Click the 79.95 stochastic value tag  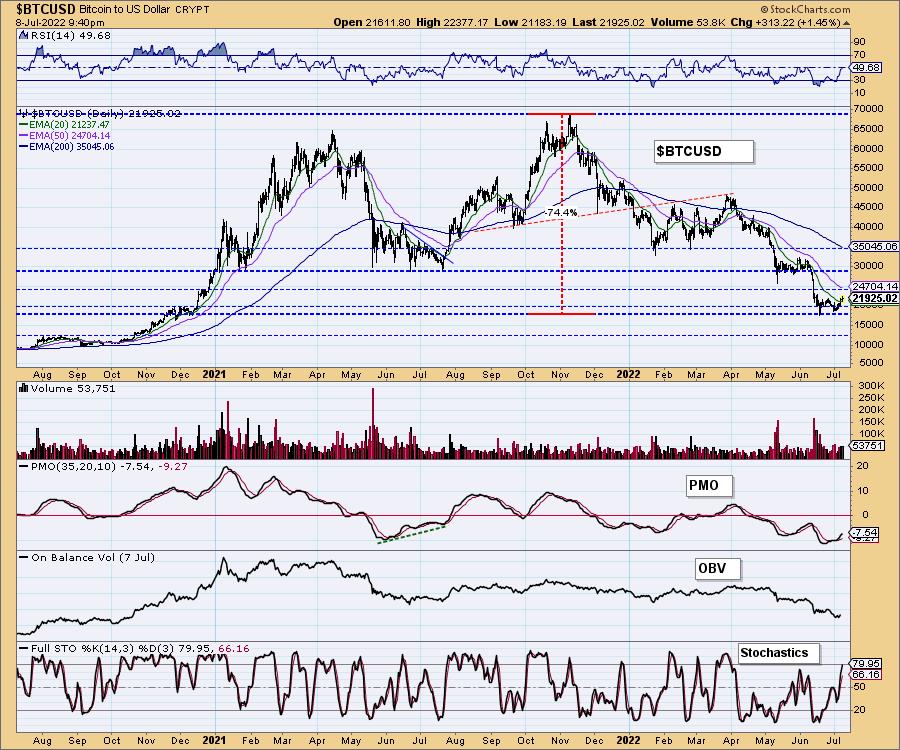(x=867, y=664)
